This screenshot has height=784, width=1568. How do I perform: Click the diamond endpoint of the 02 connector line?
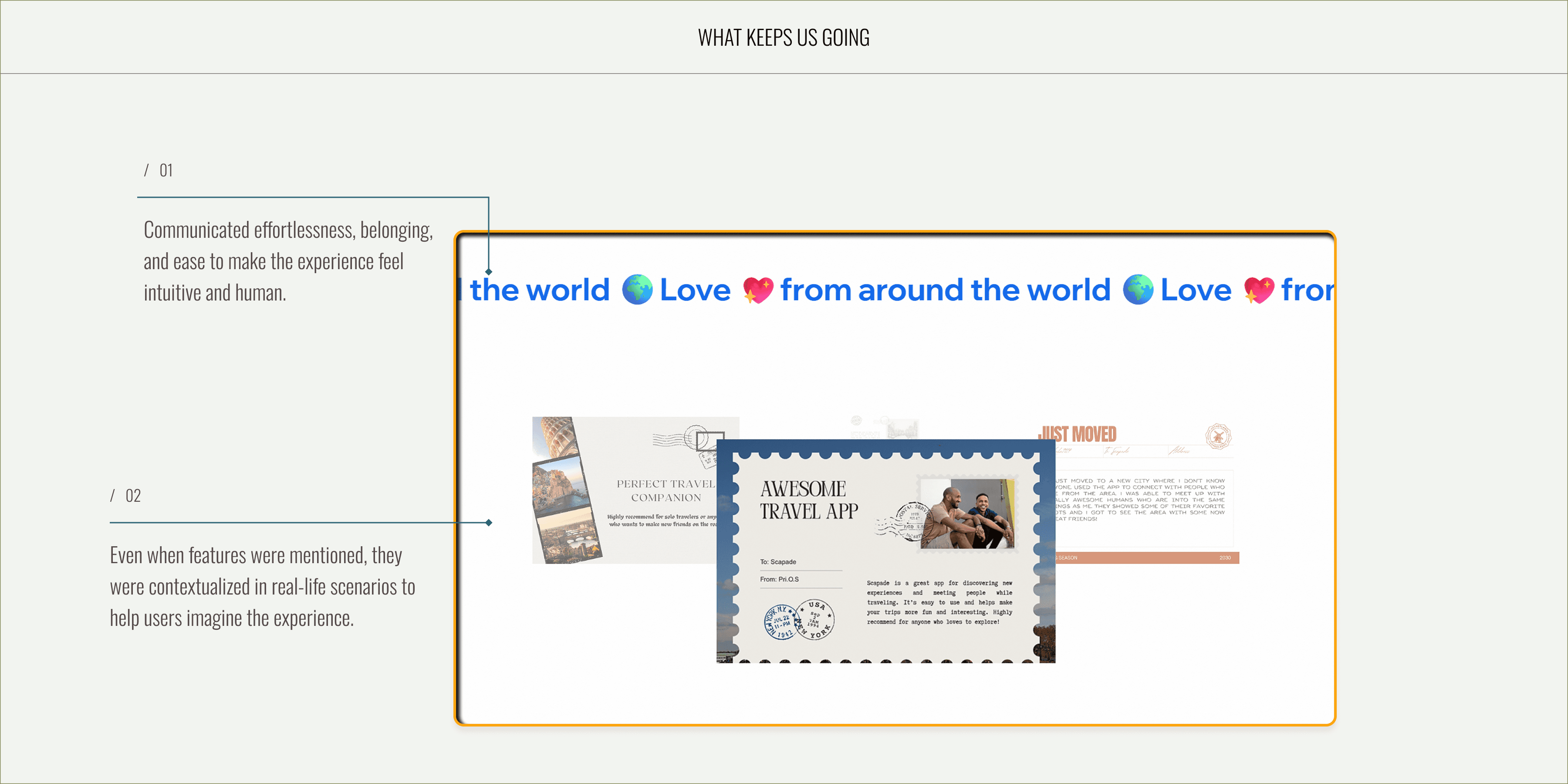click(x=489, y=523)
